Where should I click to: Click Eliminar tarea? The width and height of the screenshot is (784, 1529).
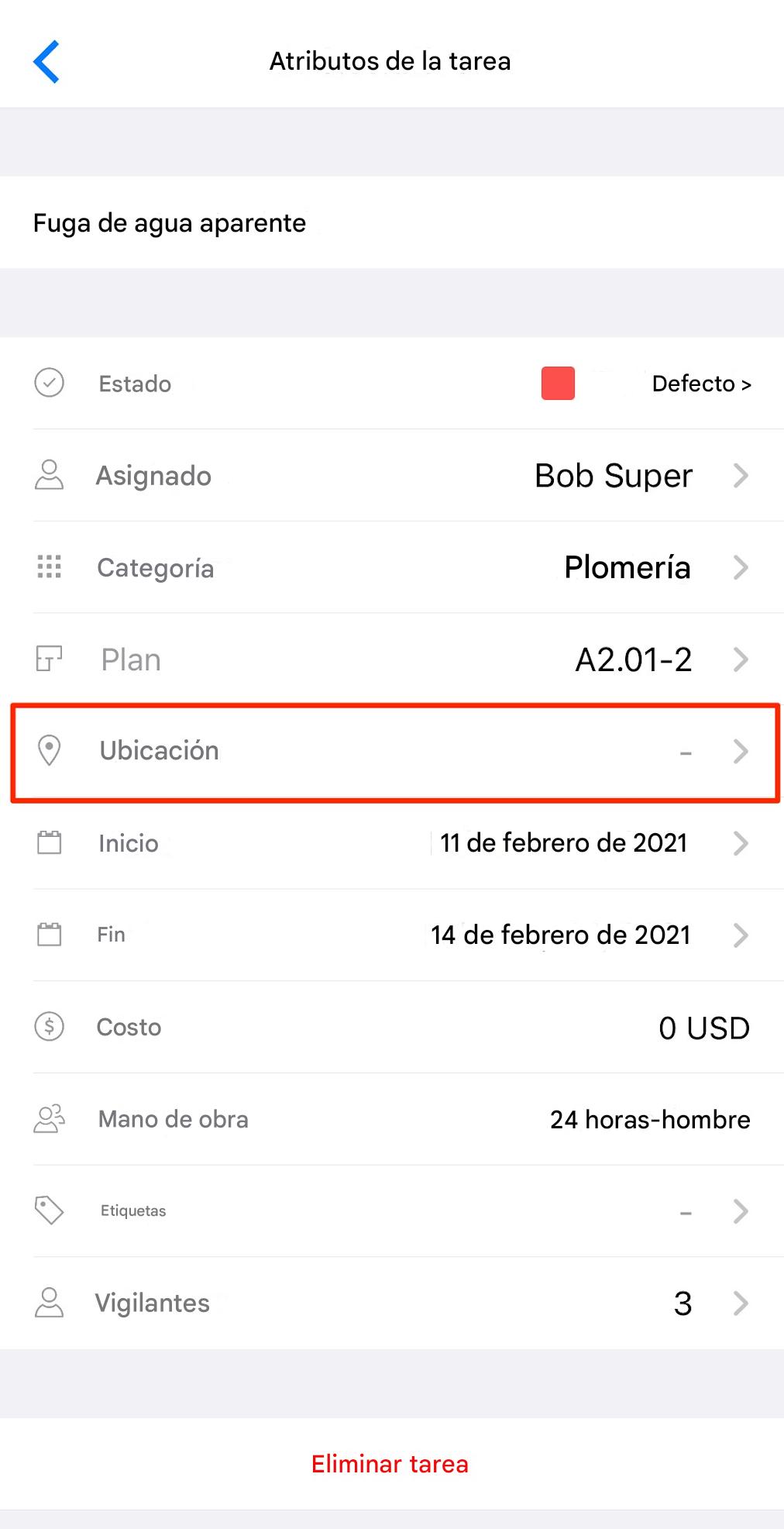390,1464
